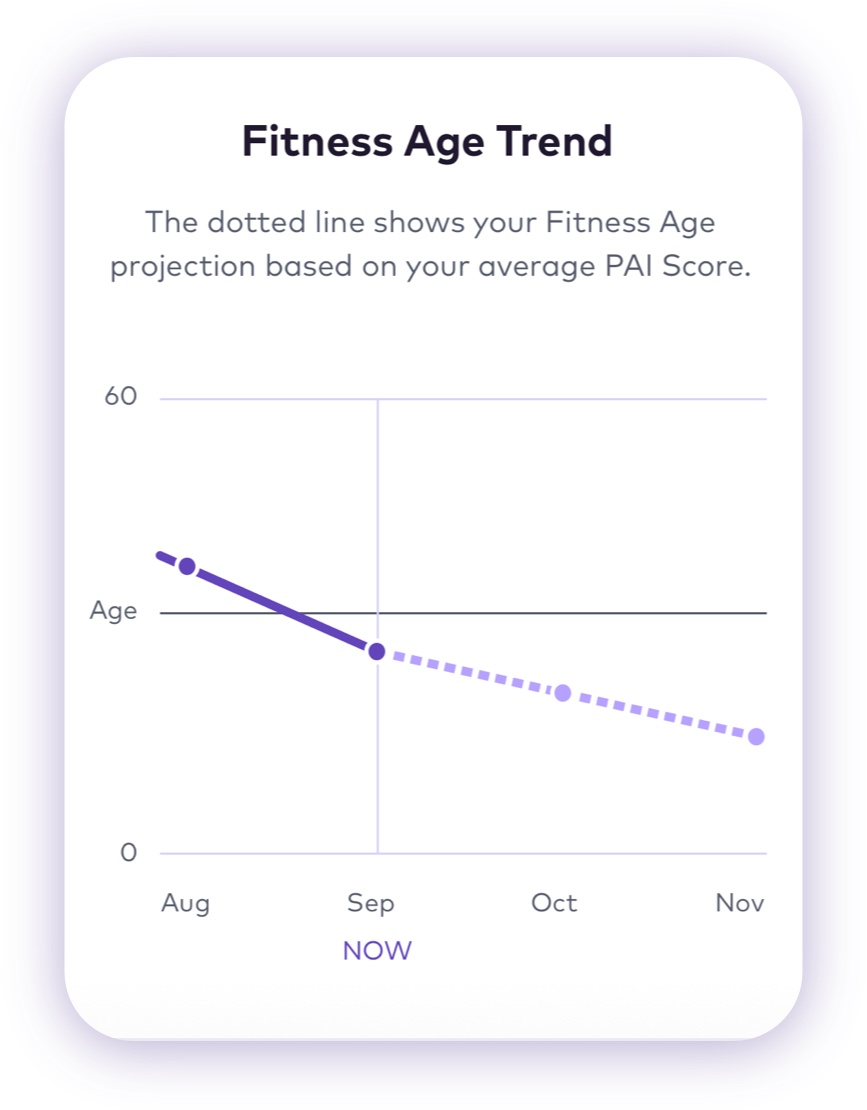
Task: Select the Aug month label
Action: pos(186,903)
